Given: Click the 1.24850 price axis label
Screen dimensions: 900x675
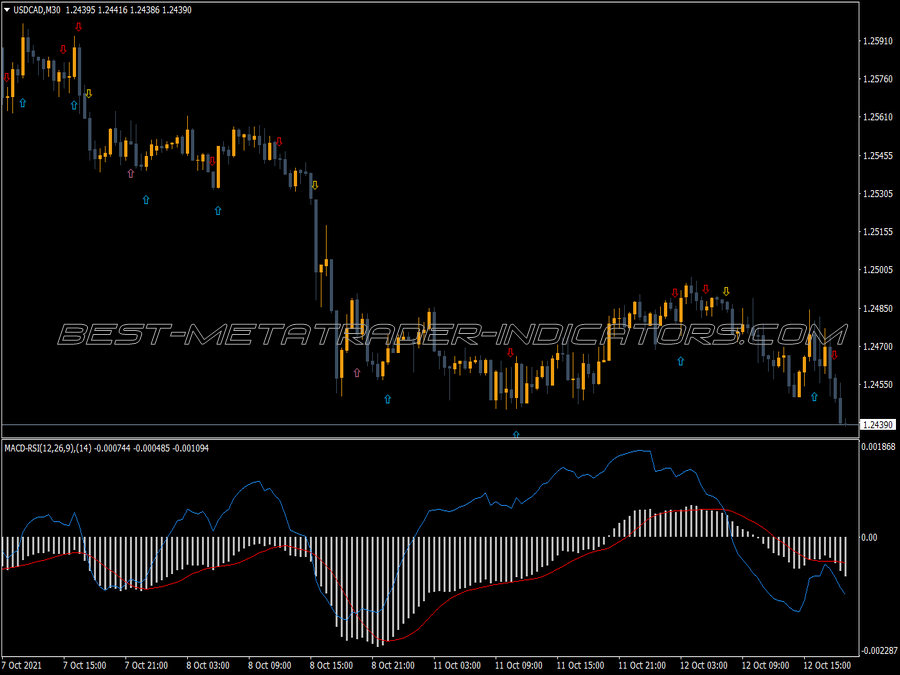Looking at the screenshot, I should [878, 308].
